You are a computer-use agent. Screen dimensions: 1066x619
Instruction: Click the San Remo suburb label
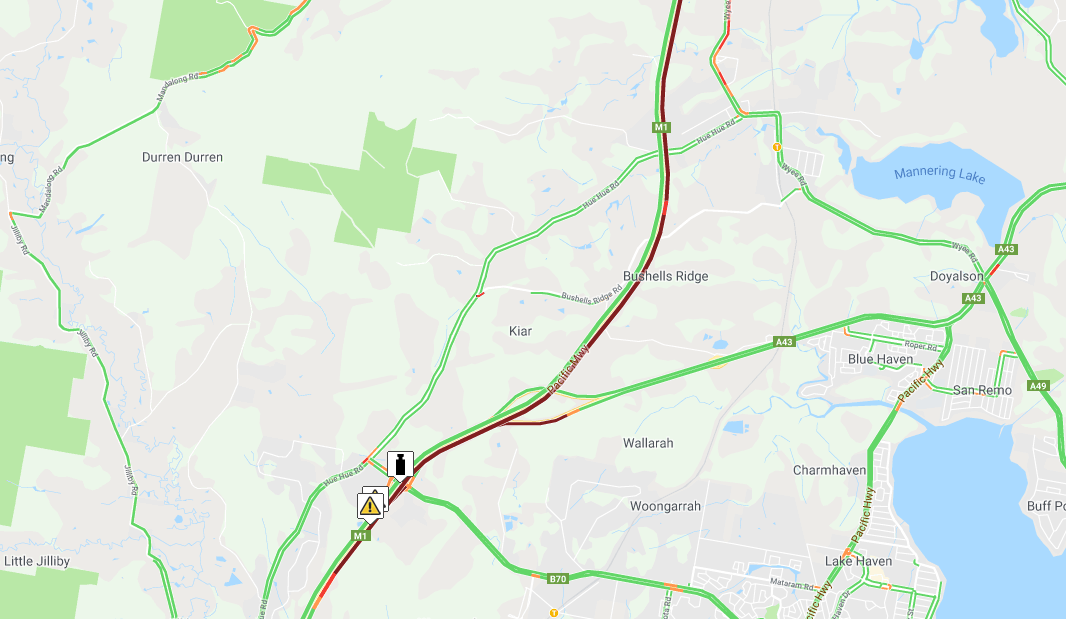coord(982,390)
